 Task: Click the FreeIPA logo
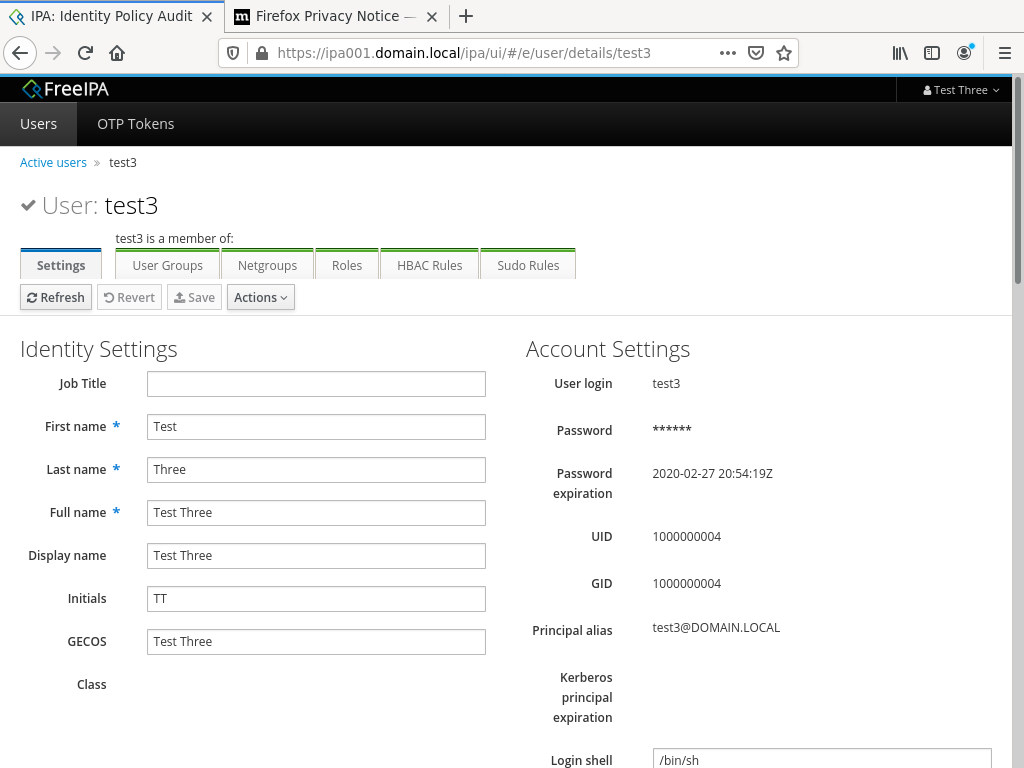click(65, 89)
